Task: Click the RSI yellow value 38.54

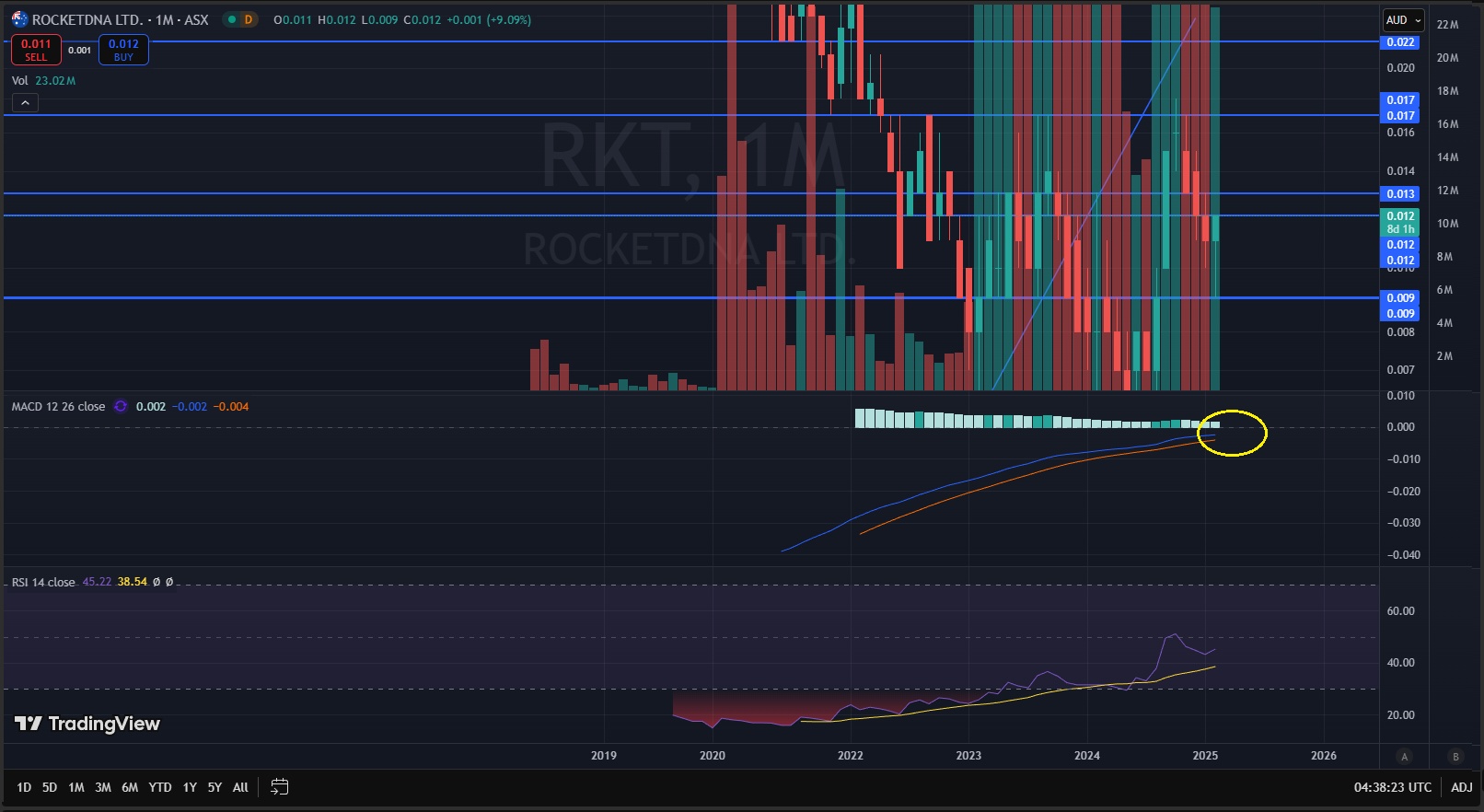Action: tap(133, 582)
